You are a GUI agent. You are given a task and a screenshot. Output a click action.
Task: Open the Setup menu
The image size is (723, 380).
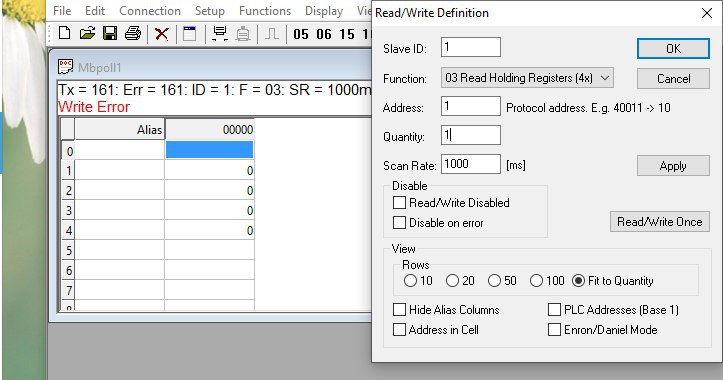tap(209, 11)
